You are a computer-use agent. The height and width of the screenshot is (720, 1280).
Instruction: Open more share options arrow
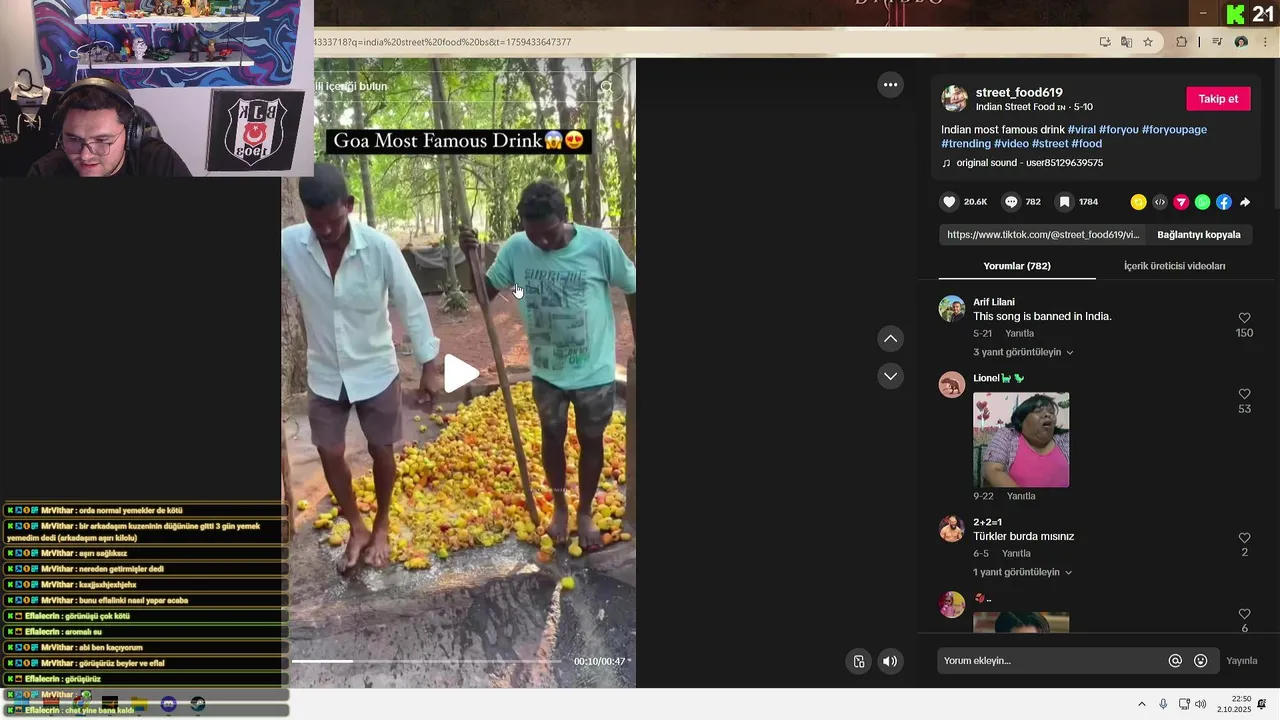click(1245, 202)
